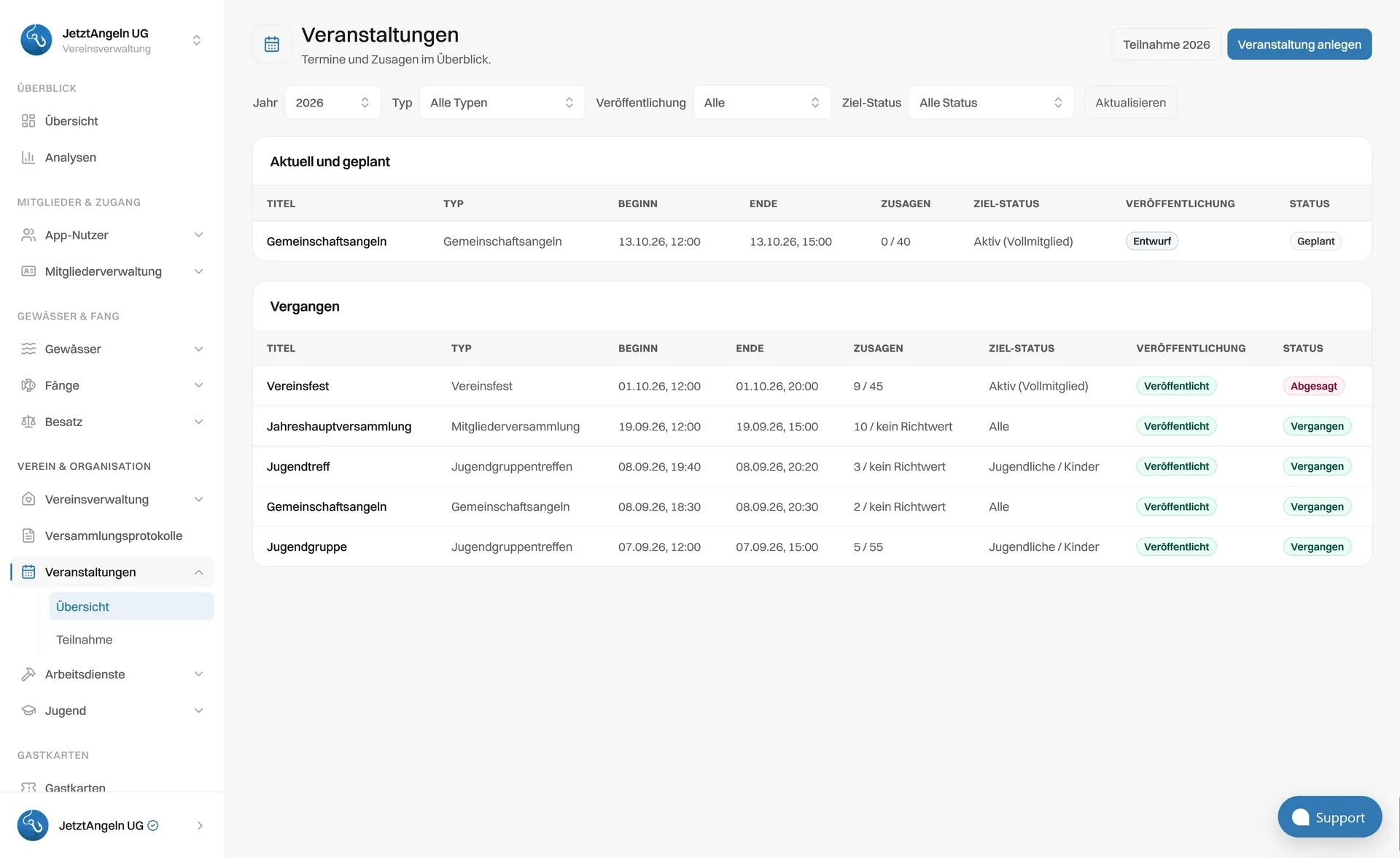Open the JetztAngeln UG account menu at bottom
The width and height of the screenshot is (1400, 858).
(112, 825)
